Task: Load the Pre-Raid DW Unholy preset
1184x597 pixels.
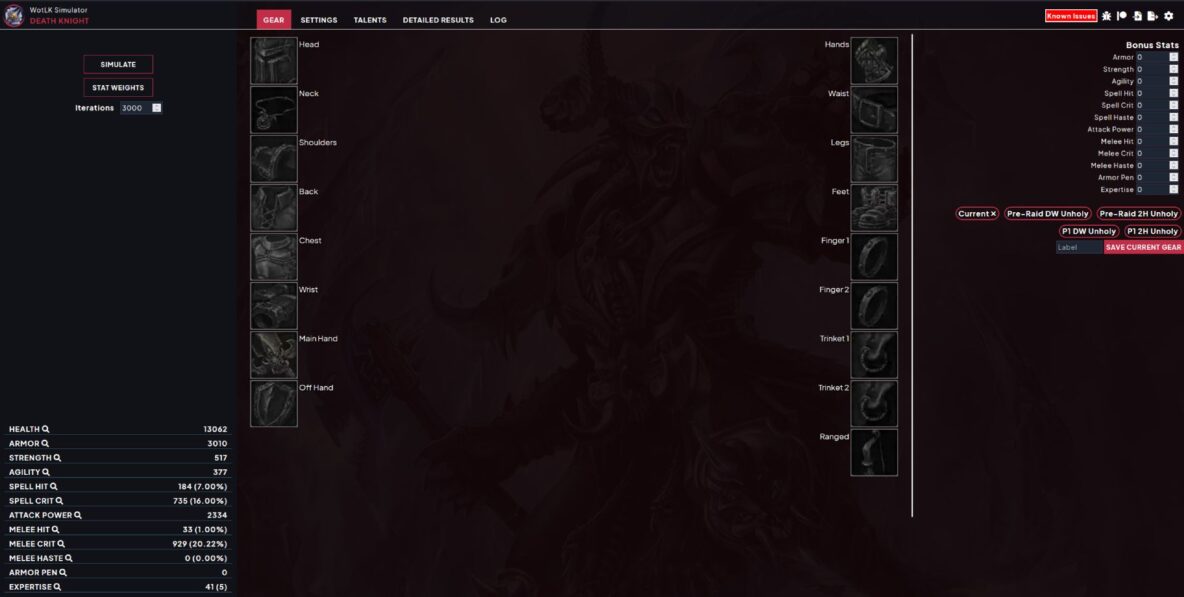Action: pyautogui.click(x=1049, y=213)
